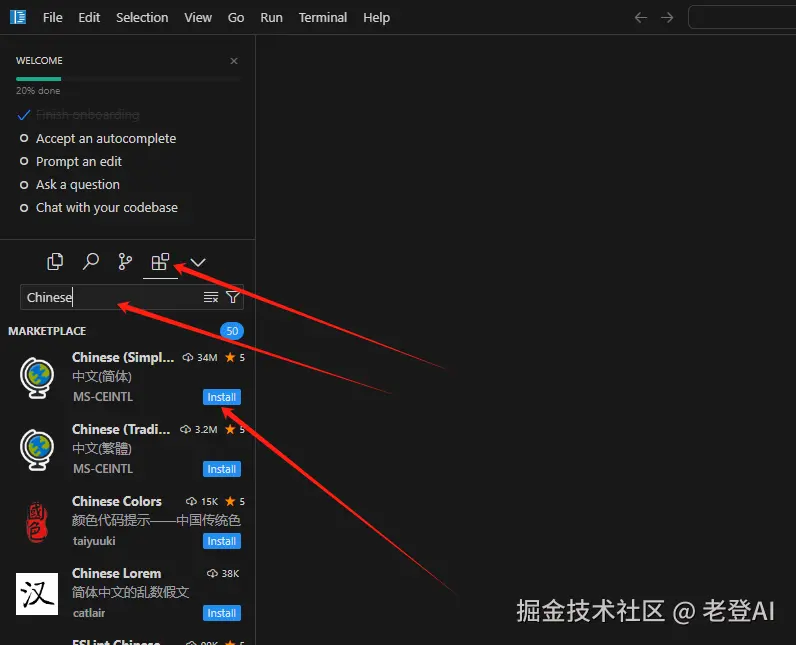Click the taiyuuki publisher name
This screenshot has width=796, height=645.
pos(94,541)
